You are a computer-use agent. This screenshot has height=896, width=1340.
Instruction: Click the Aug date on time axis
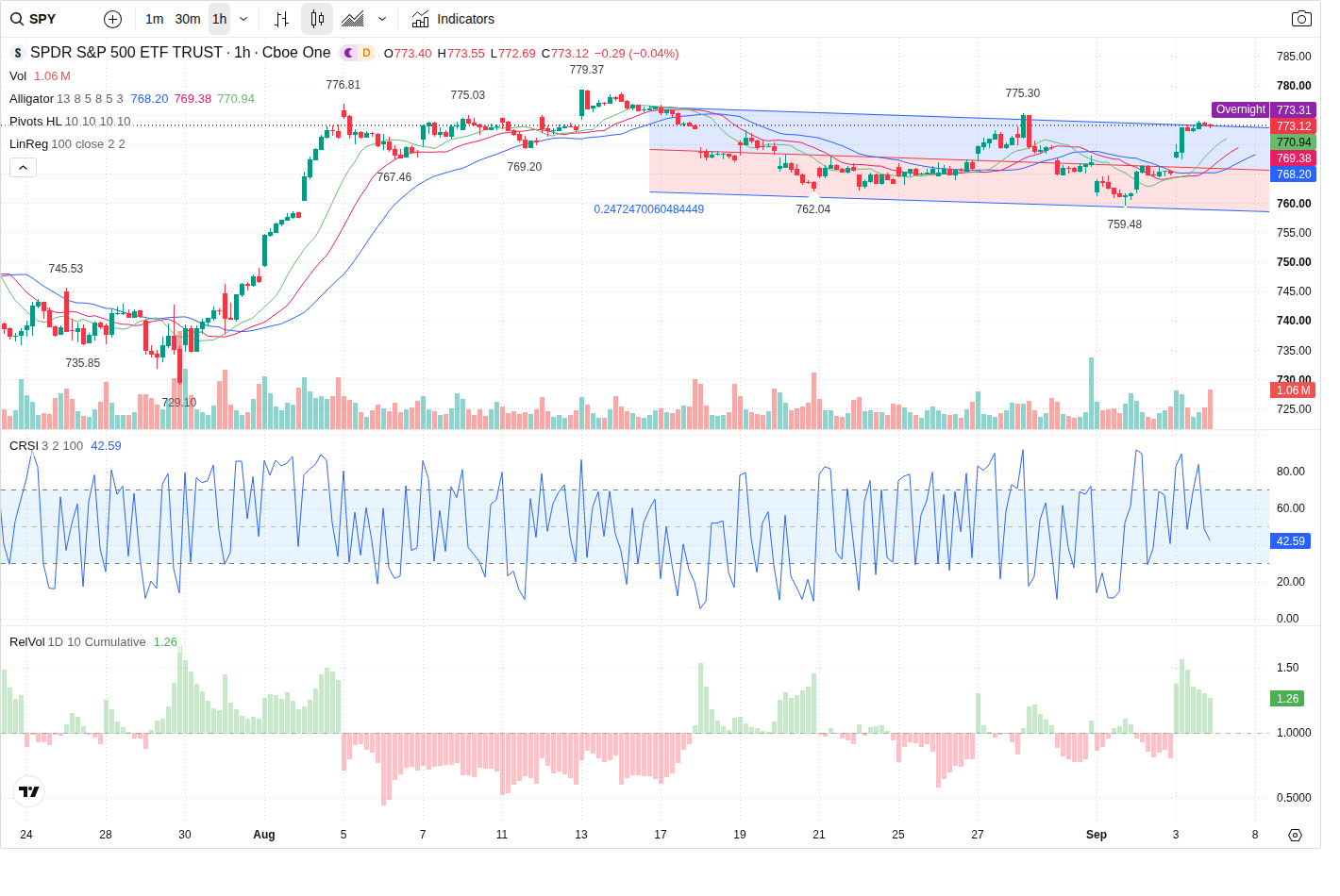264,835
